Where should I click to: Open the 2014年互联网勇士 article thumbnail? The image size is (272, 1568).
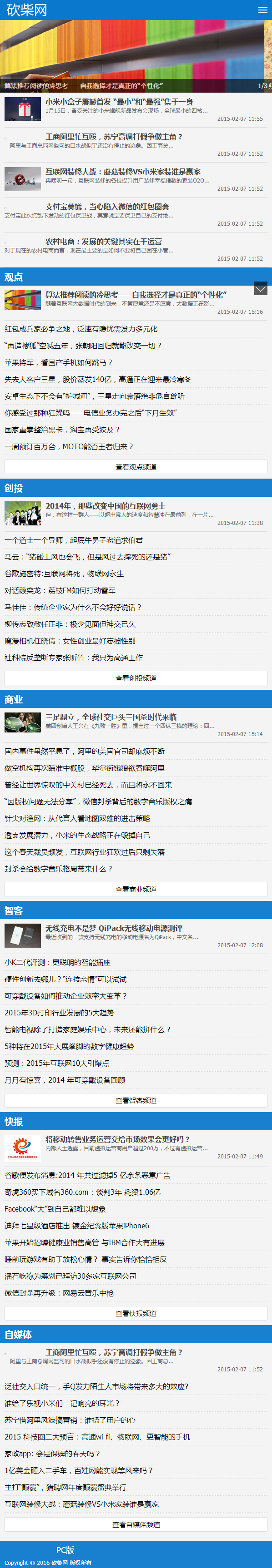23,513
